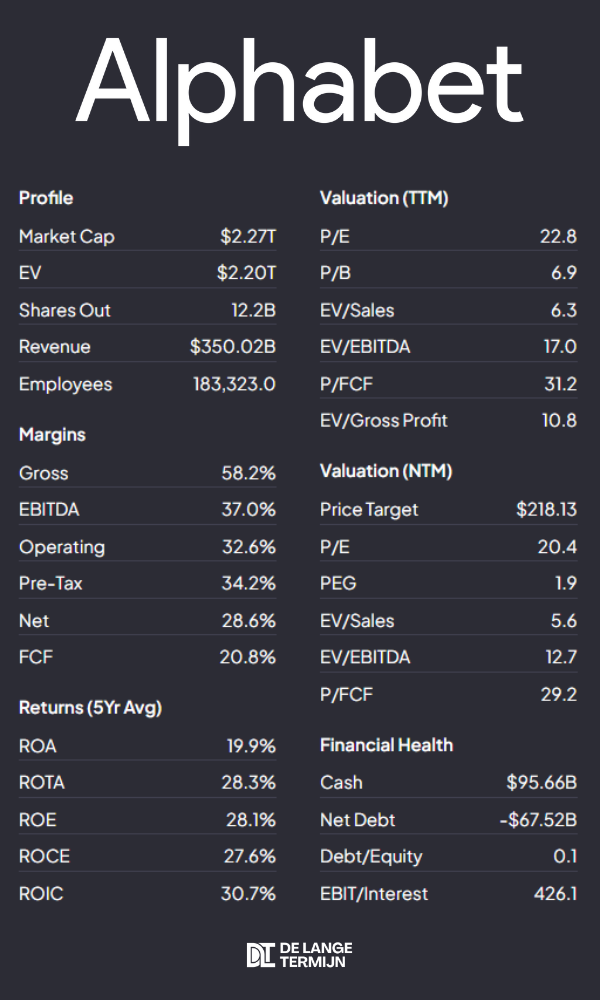Click the Market Cap value $2.27T
Viewport: 600px width, 1000px height.
click(248, 237)
